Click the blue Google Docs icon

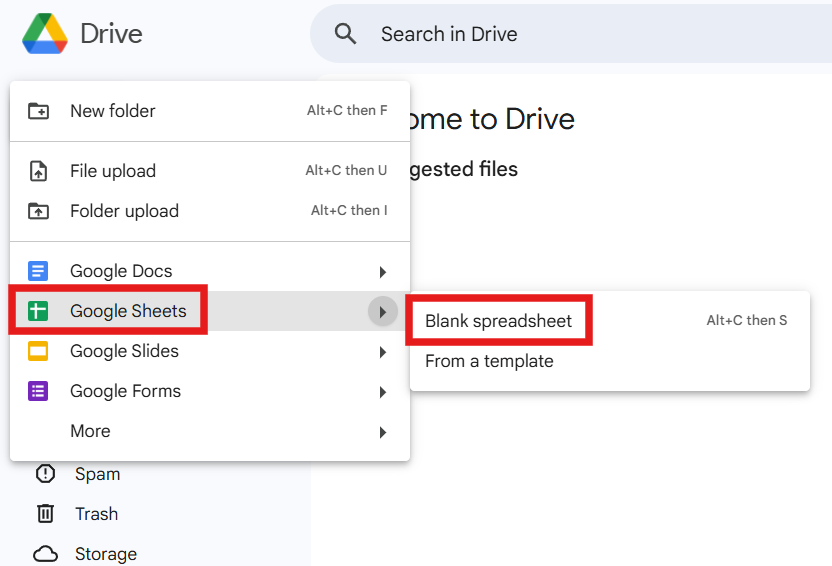click(38, 271)
